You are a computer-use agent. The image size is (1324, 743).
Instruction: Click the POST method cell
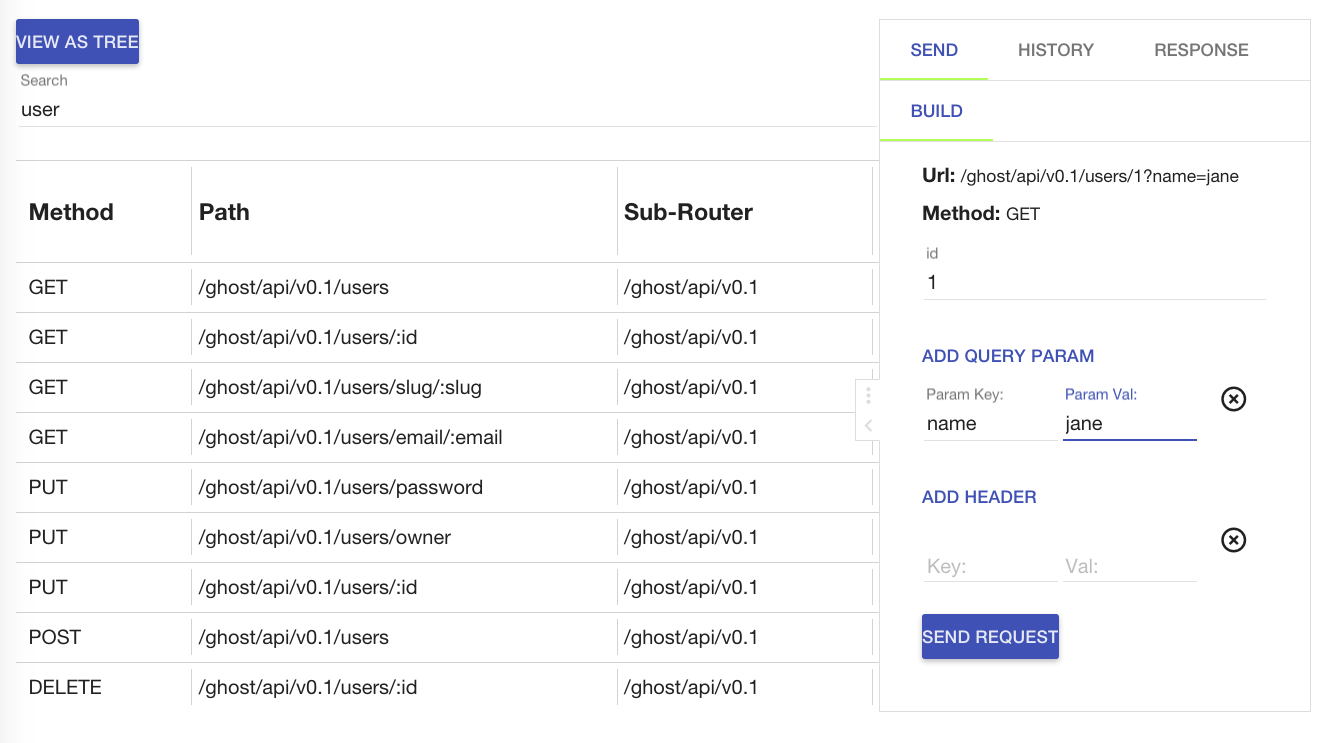[x=55, y=638]
